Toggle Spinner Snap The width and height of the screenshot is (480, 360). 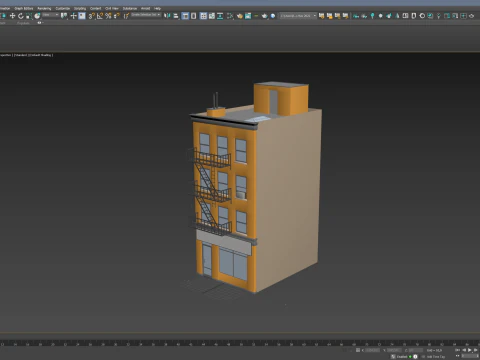(117, 16)
